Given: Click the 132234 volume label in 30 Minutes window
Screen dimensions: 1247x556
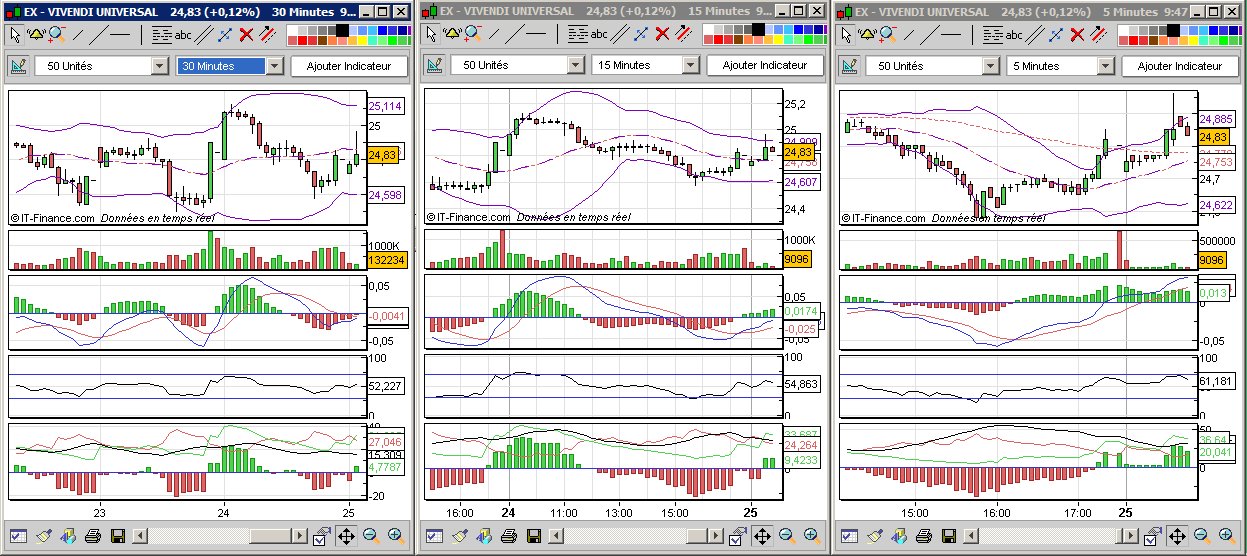Looking at the screenshot, I should click(x=385, y=260).
